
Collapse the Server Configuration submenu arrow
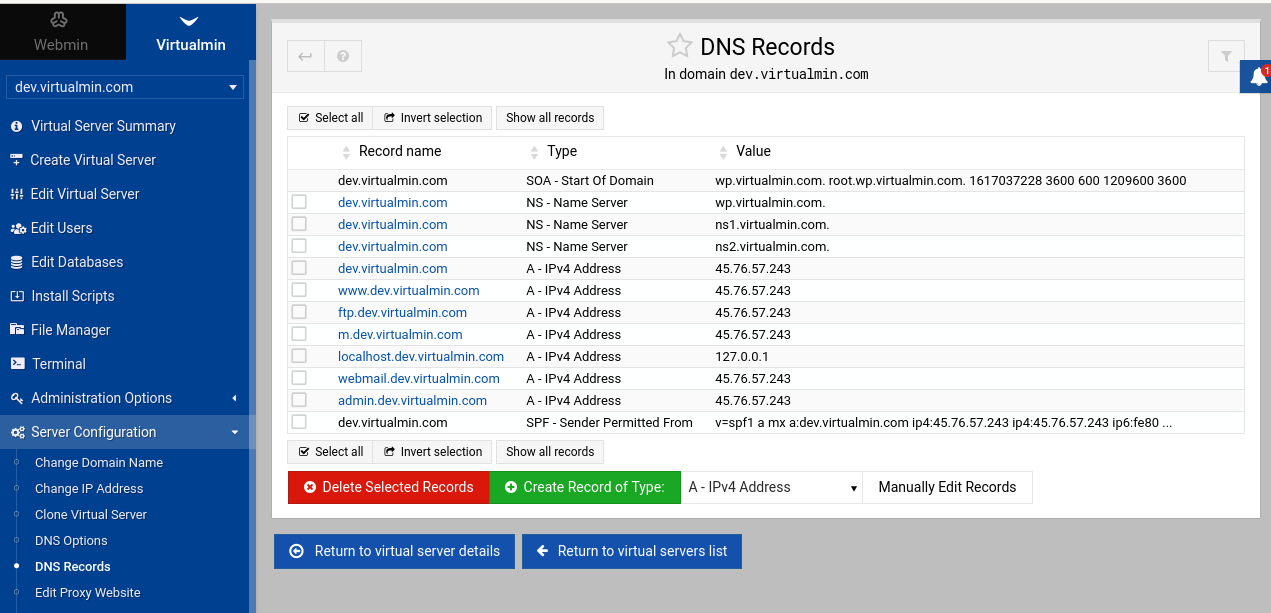(x=235, y=432)
